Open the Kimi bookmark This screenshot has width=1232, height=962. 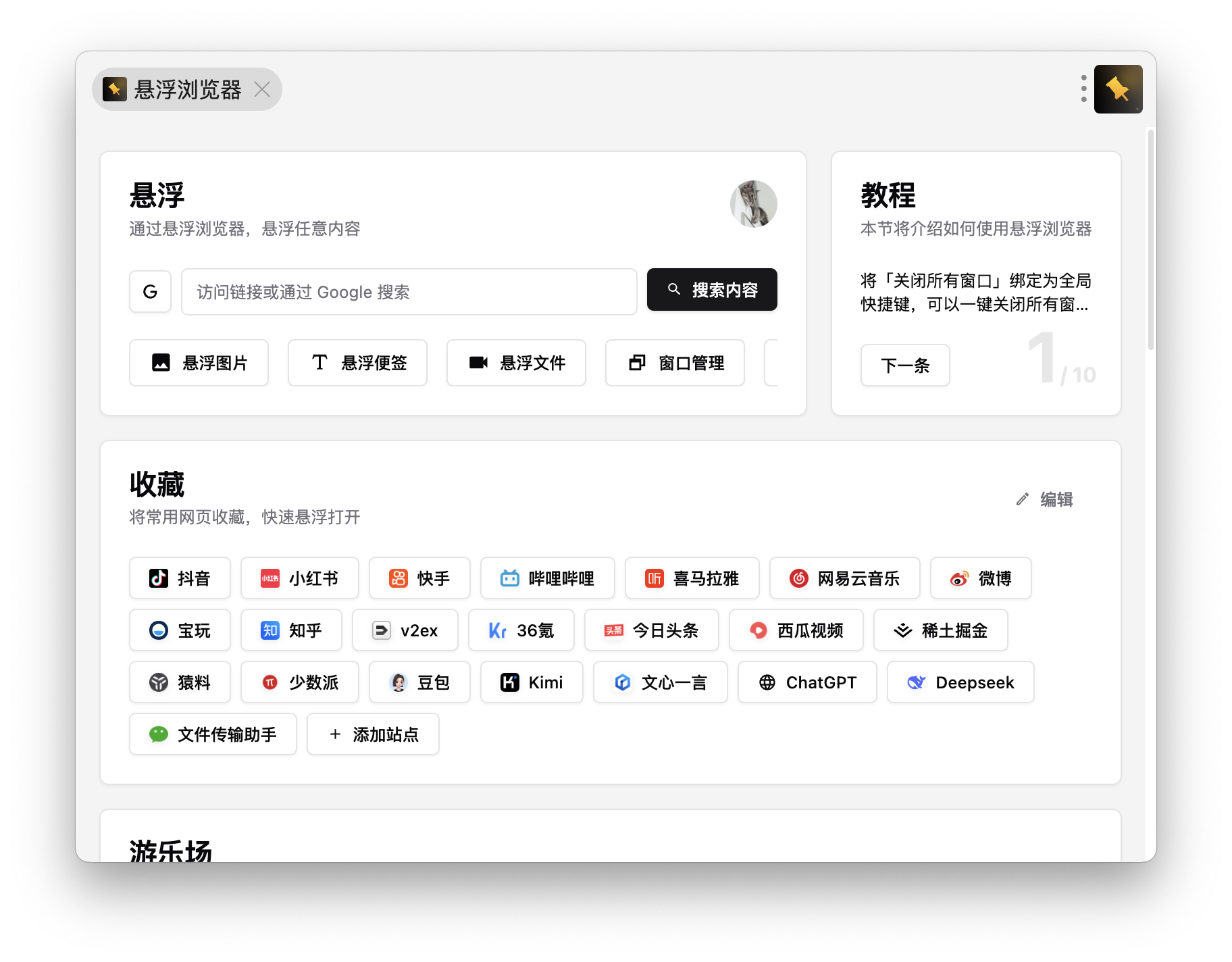[532, 682]
